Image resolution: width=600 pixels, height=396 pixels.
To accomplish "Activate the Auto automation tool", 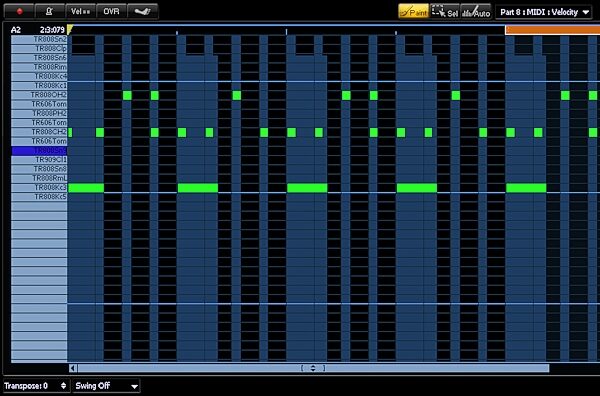I will tap(476, 11).
